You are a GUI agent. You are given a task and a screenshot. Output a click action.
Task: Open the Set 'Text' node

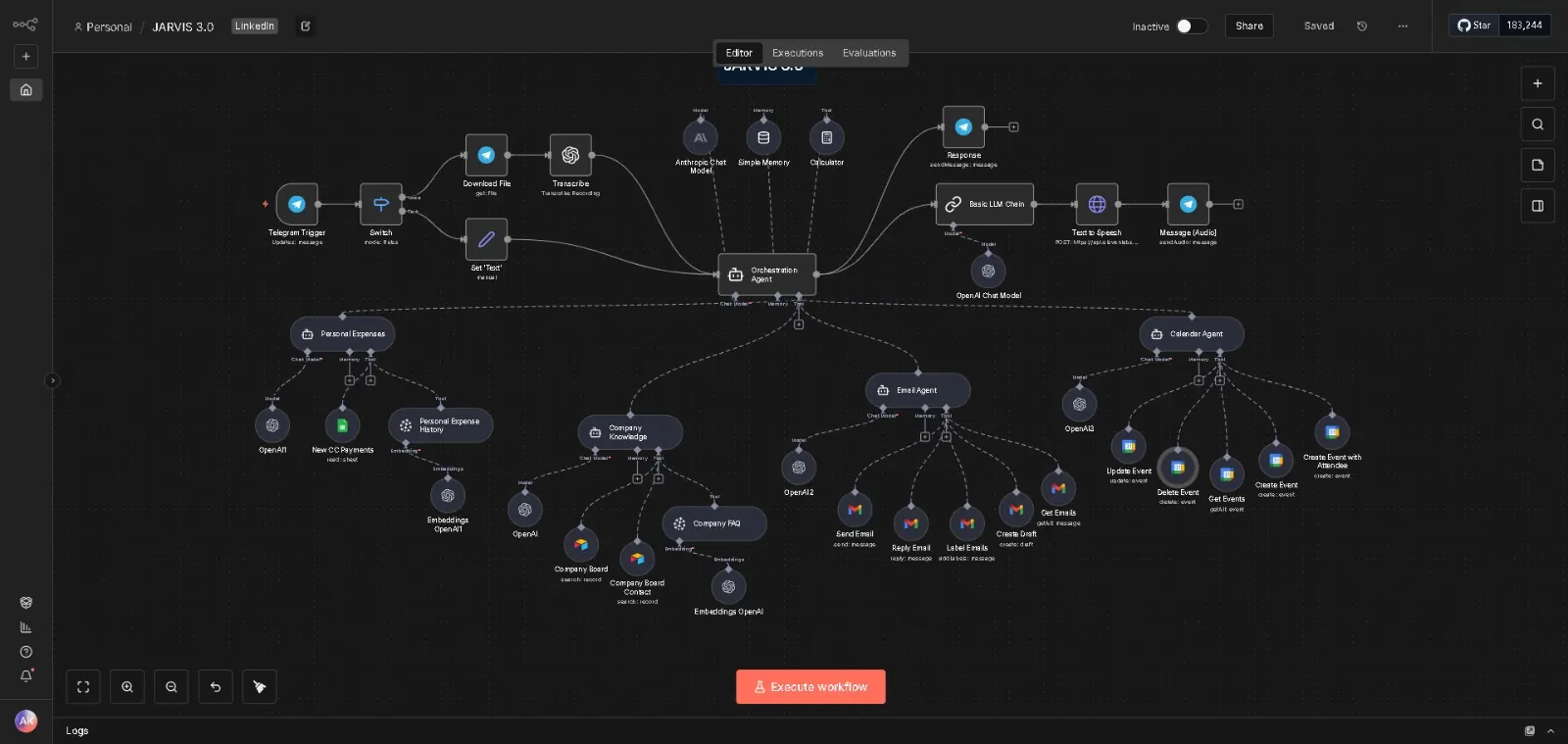pyautogui.click(x=486, y=239)
